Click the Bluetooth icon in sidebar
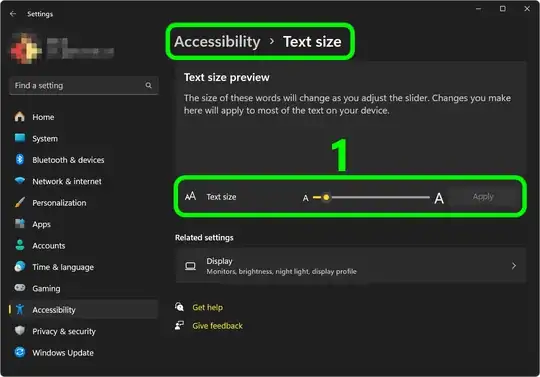 point(20,159)
